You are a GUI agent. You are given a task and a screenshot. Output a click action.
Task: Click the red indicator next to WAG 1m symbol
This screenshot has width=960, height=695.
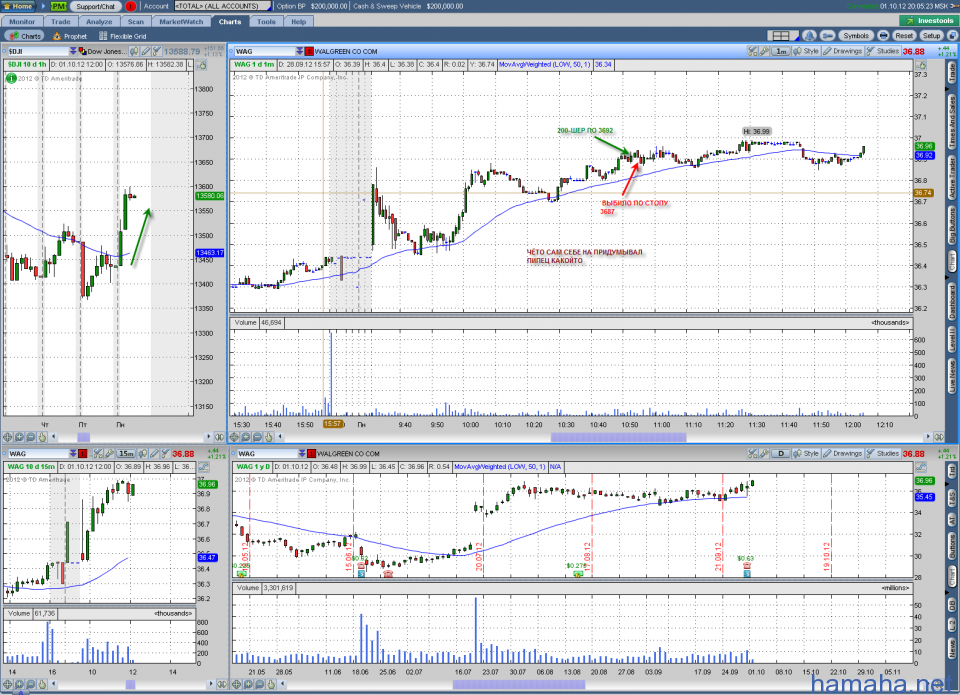coord(309,51)
